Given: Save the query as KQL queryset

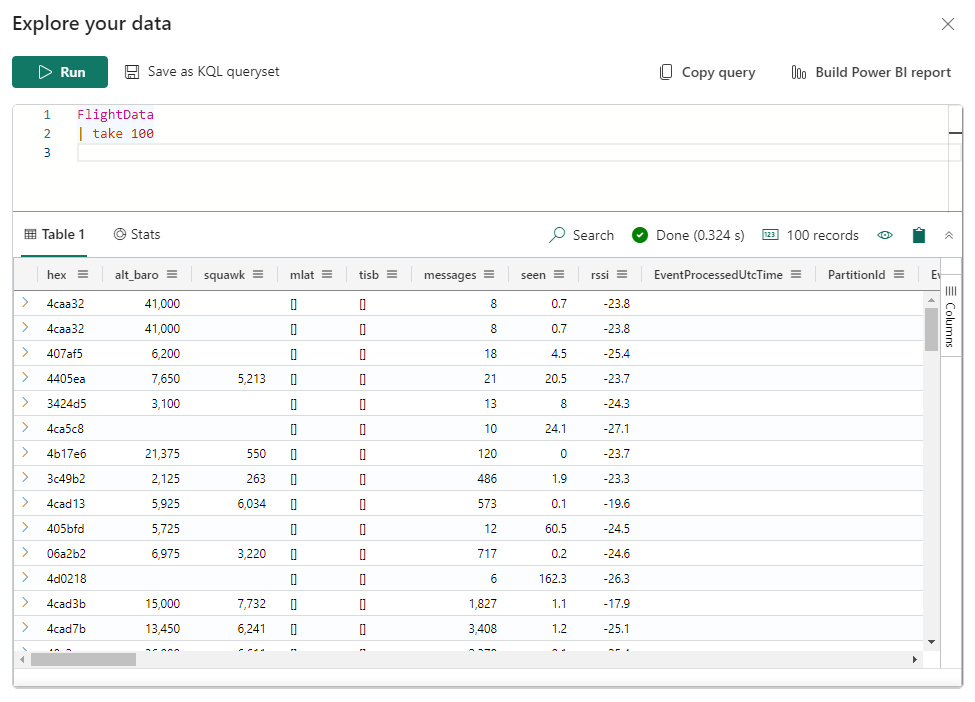Looking at the screenshot, I should click(x=202, y=72).
